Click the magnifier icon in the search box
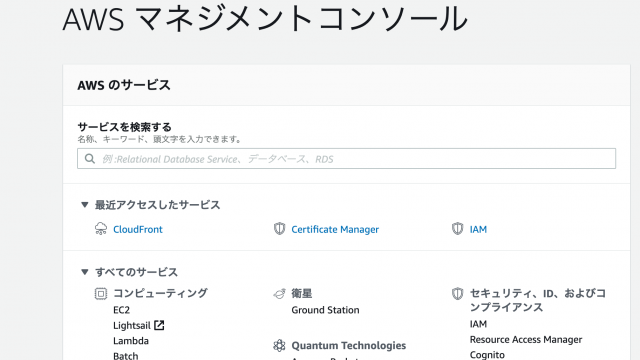The image size is (640, 360). 90,158
